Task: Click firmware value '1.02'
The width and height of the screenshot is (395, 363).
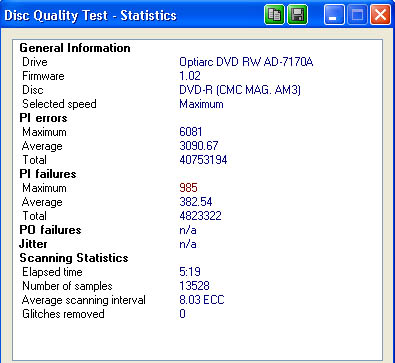Action: click(190, 76)
